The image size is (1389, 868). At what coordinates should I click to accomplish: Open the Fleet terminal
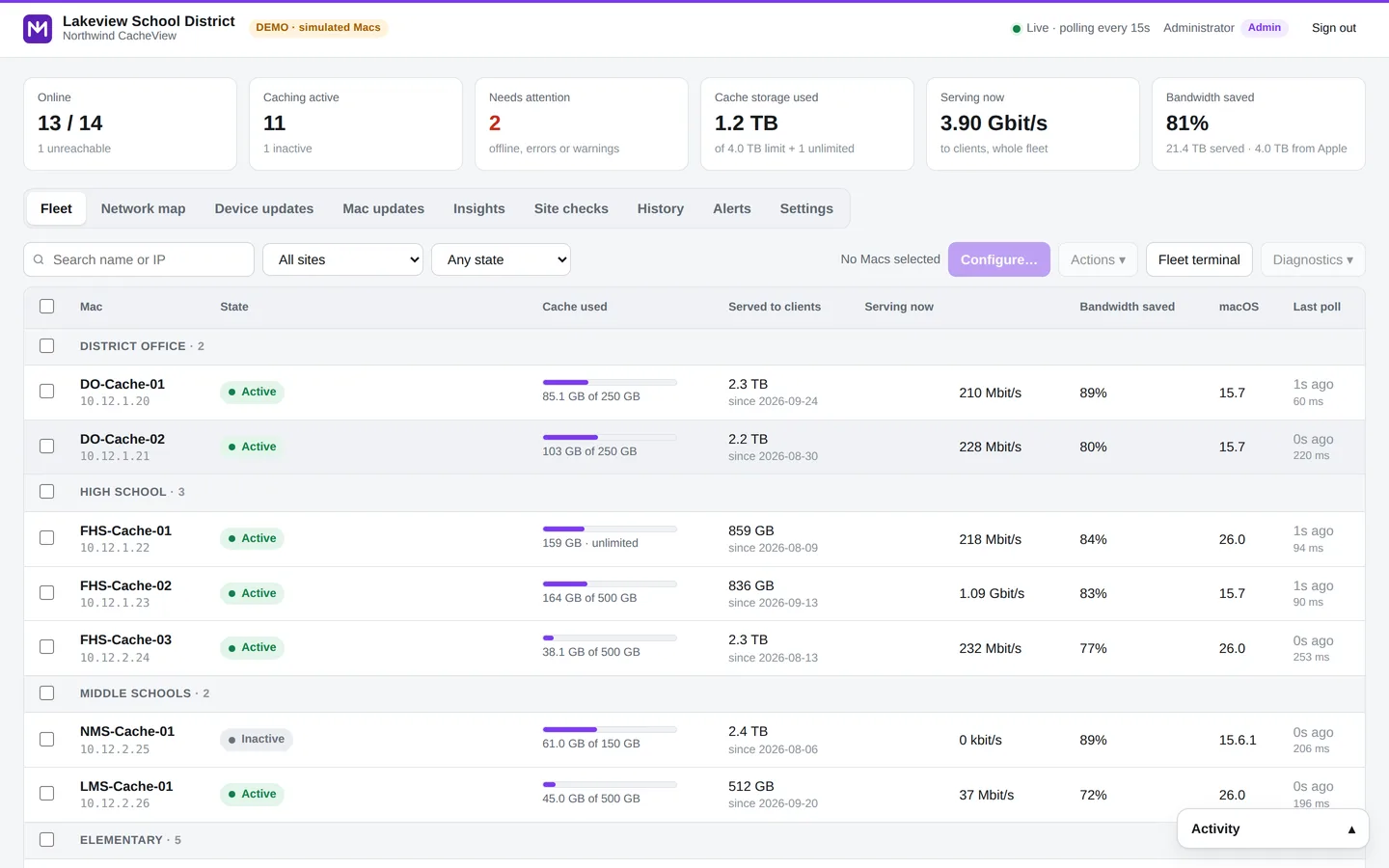coord(1199,259)
